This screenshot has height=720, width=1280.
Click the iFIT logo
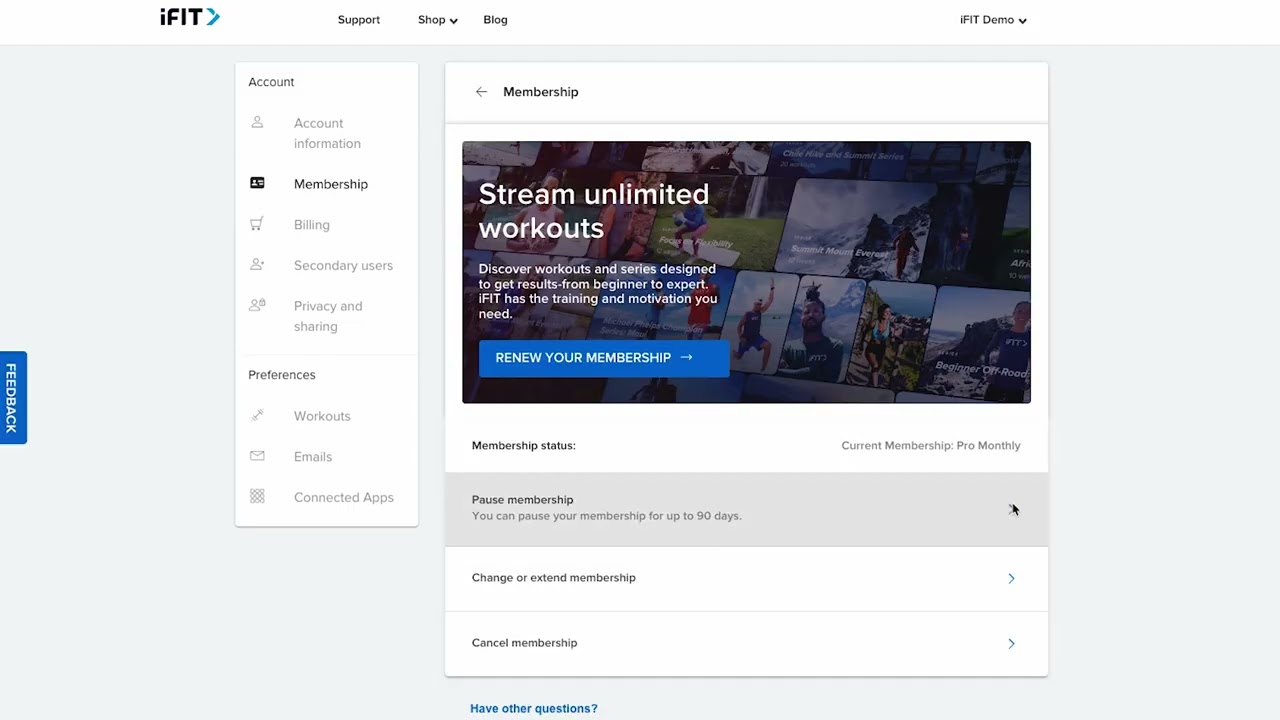click(190, 17)
